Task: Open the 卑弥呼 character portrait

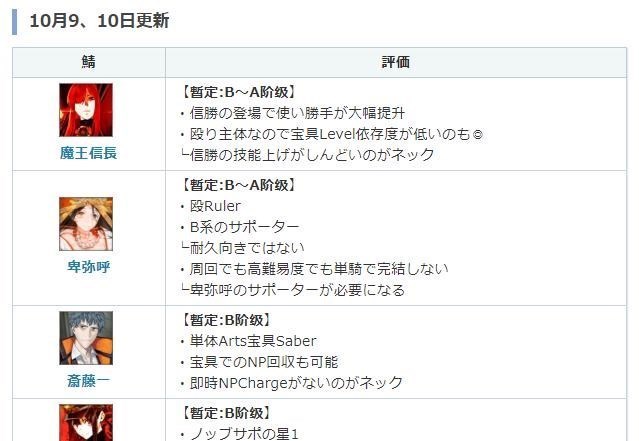Action: click(86, 224)
